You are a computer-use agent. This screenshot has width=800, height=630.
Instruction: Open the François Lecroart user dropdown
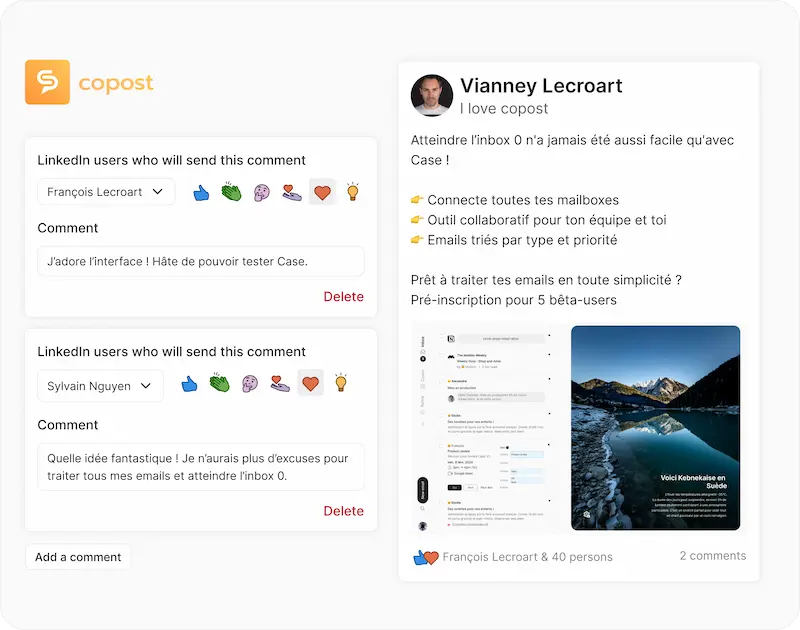pyautogui.click(x=105, y=190)
